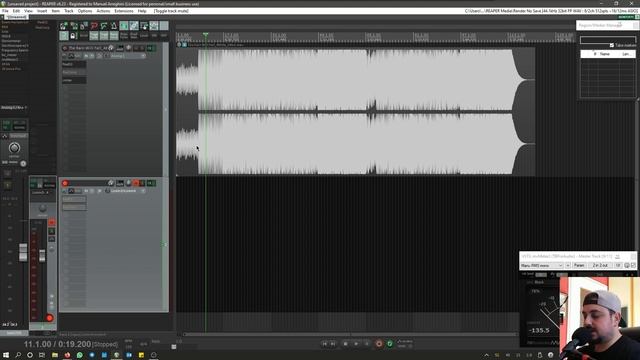This screenshot has height=360, width=640.
Task: Click the Go to End transport button
Action: click(x=333, y=344)
